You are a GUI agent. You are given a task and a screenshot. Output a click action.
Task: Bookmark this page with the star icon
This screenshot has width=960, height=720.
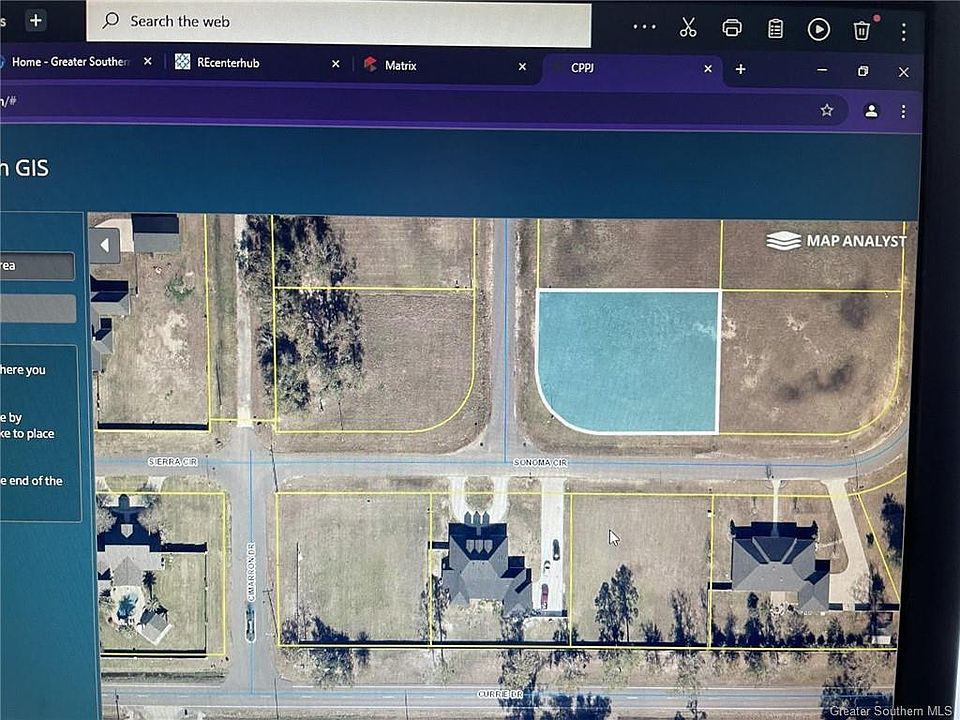click(x=827, y=110)
